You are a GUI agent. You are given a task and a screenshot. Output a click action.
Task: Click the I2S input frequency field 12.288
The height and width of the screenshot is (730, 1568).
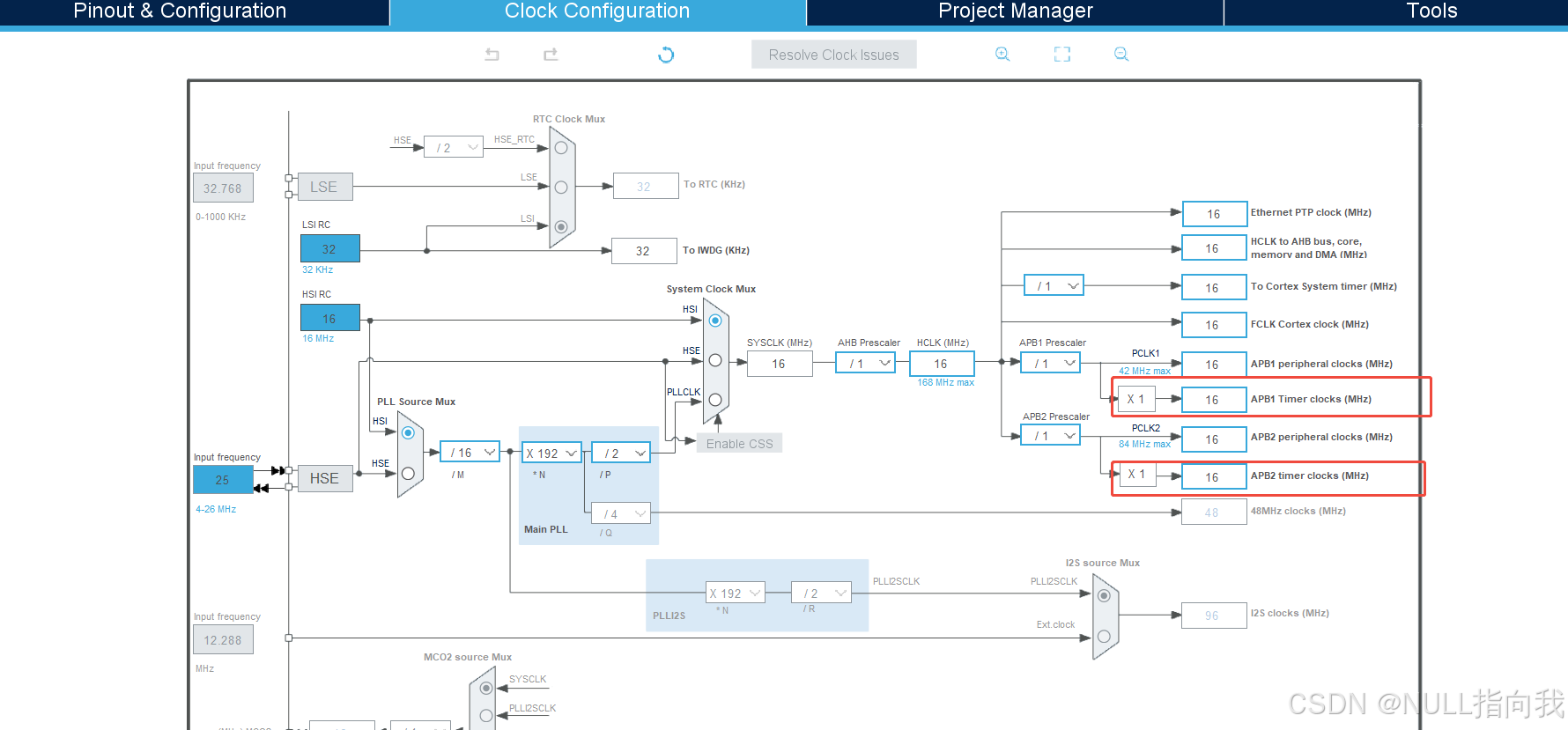[223, 639]
